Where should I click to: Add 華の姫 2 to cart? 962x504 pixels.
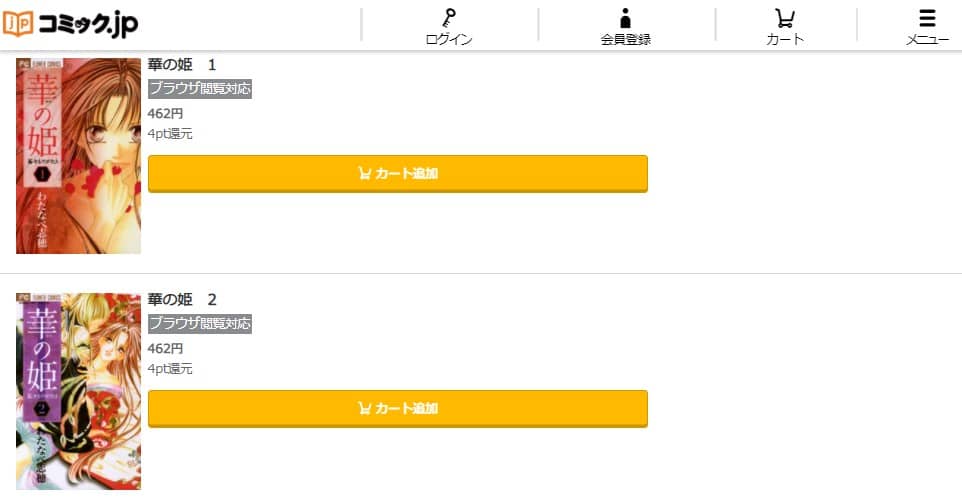click(x=398, y=409)
